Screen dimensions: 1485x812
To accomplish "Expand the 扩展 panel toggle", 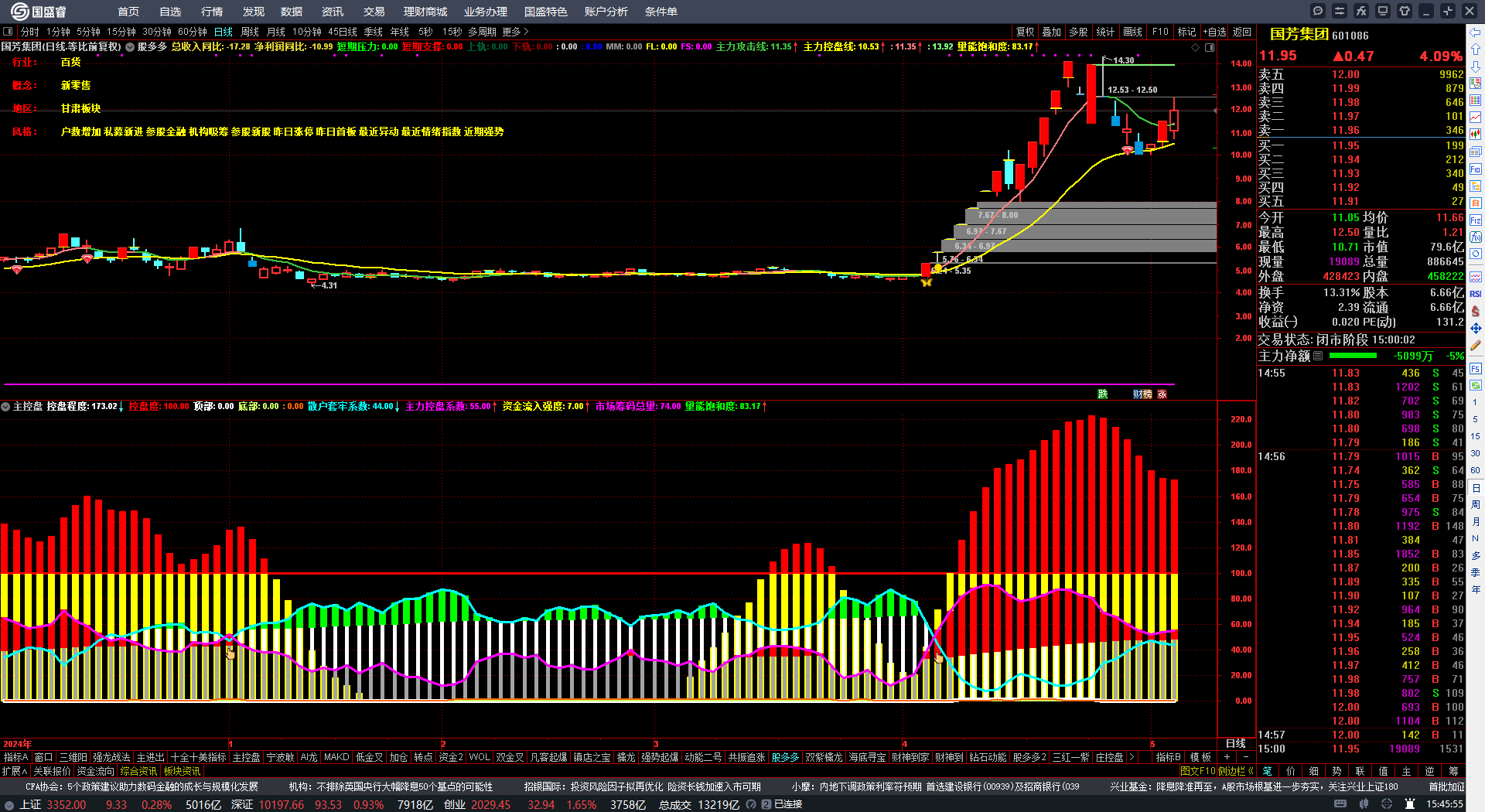I will [x=15, y=771].
